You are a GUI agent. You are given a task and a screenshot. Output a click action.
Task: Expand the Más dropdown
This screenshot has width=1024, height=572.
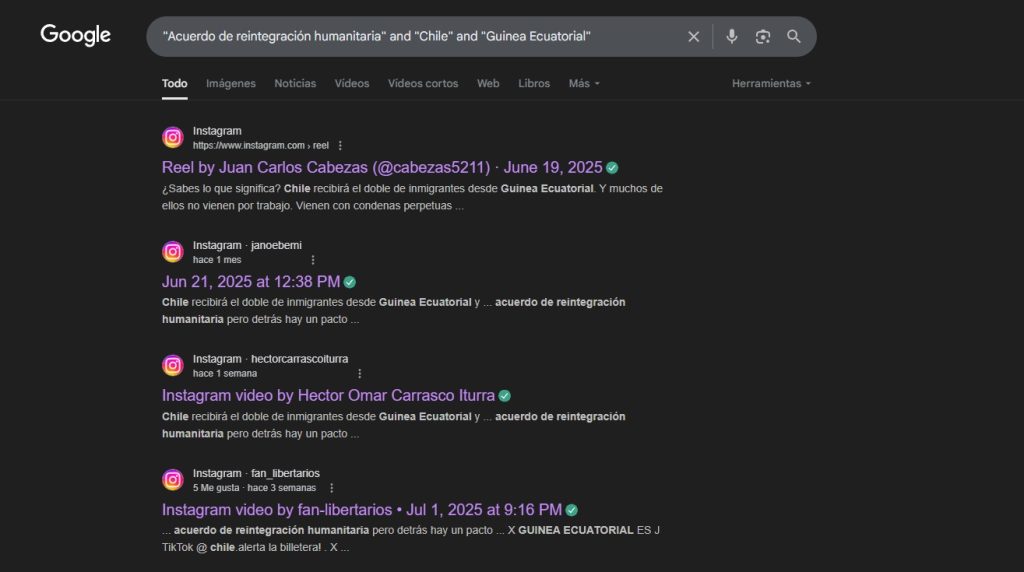(584, 84)
